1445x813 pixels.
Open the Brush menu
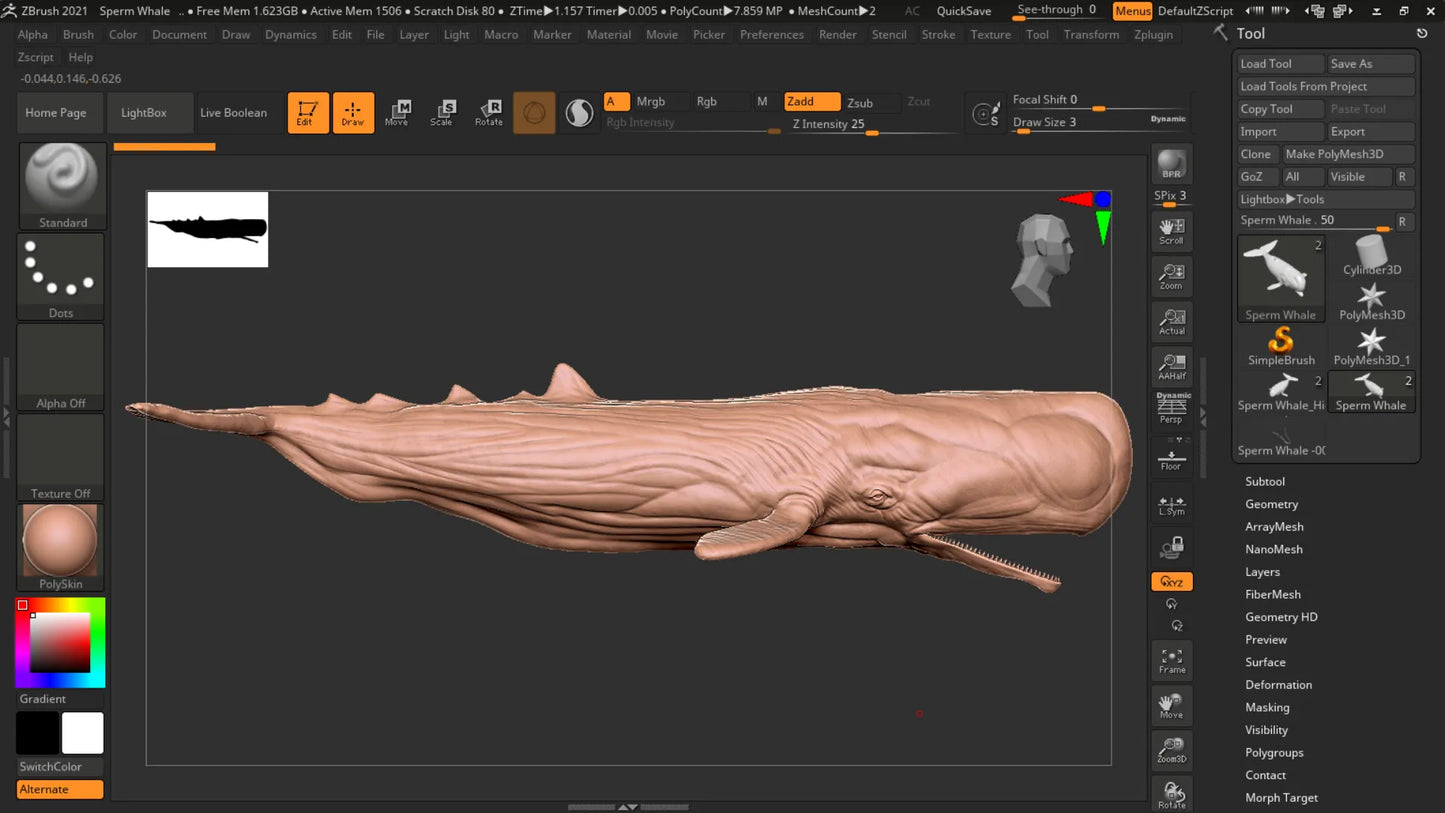[x=78, y=34]
